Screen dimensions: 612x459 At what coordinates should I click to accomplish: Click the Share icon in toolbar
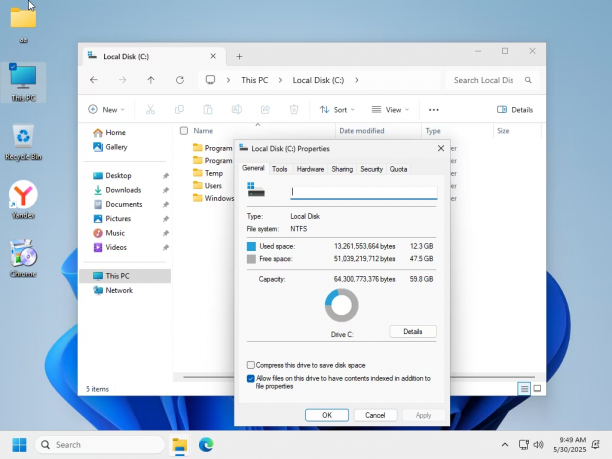point(265,110)
